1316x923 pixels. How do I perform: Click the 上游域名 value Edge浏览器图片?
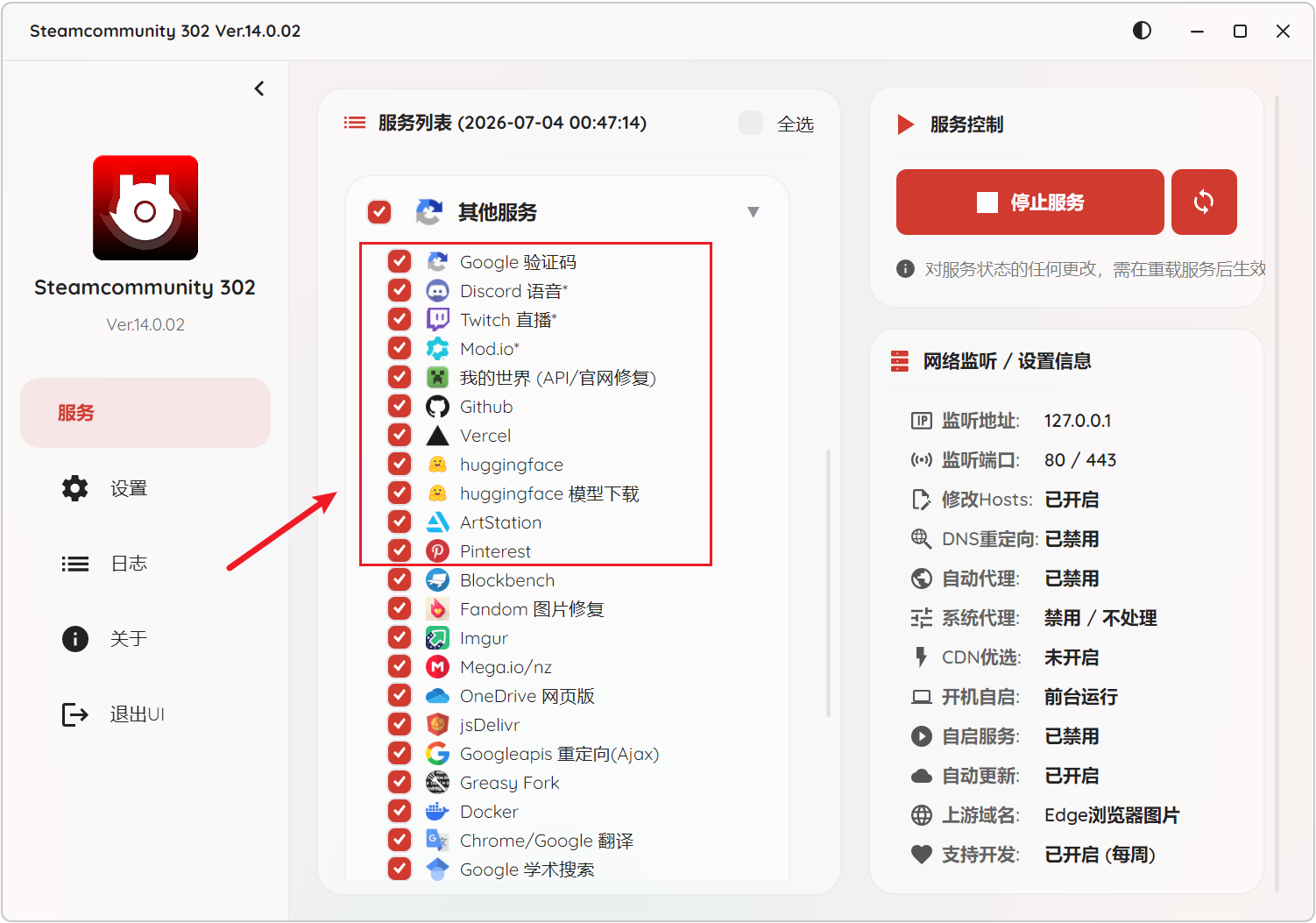pyautogui.click(x=1112, y=815)
